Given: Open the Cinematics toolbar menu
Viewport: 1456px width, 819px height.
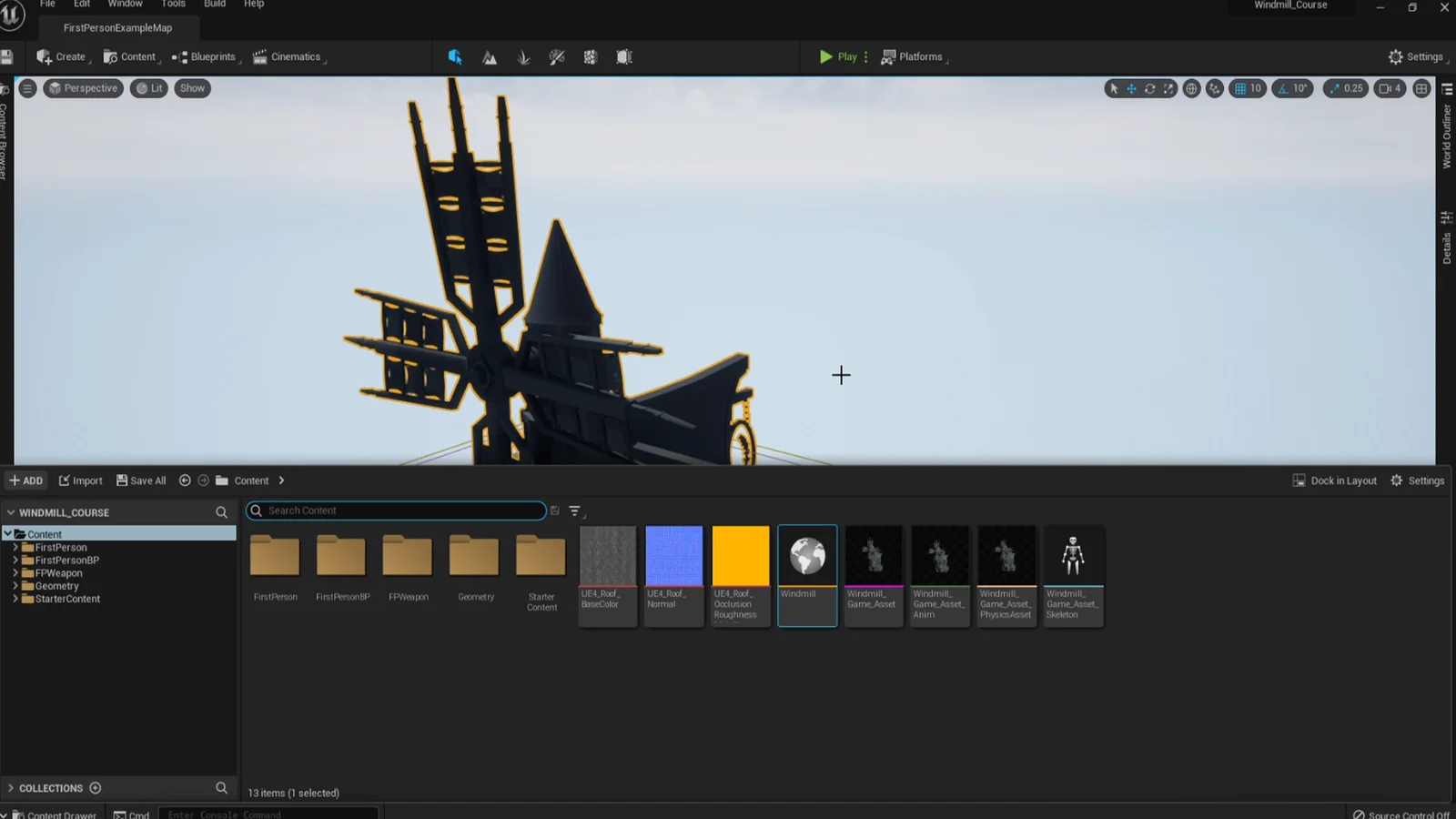Looking at the screenshot, I should [288, 56].
